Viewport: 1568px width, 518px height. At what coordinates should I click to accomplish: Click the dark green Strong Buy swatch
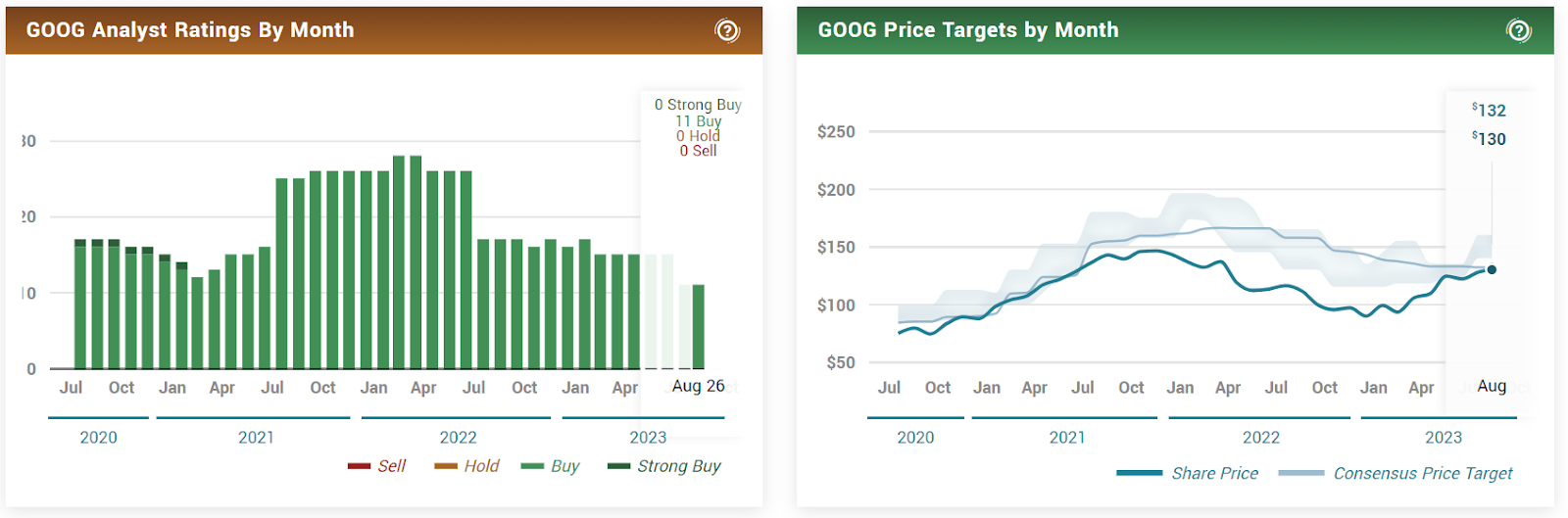[x=618, y=466]
